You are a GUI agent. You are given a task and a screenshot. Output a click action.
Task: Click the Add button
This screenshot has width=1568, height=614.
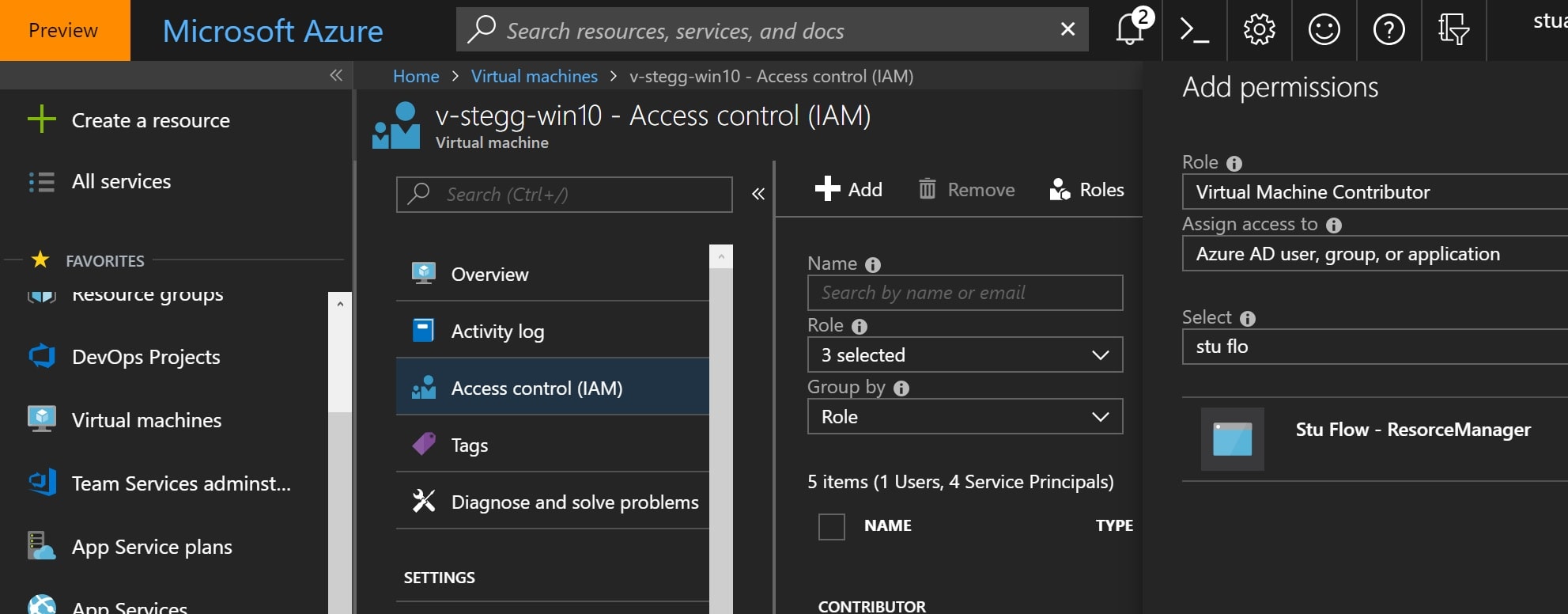(x=848, y=189)
